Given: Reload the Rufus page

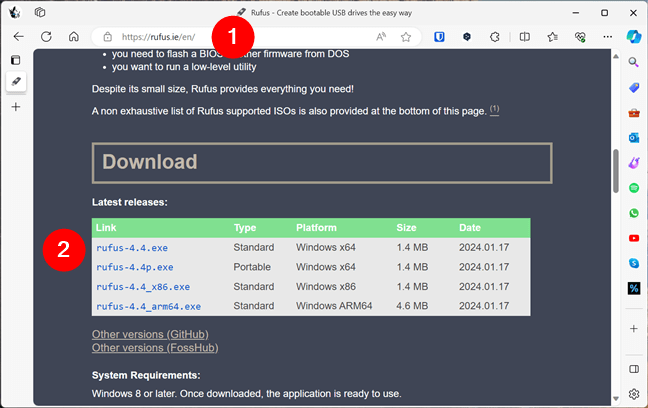Looking at the screenshot, I should pos(46,37).
